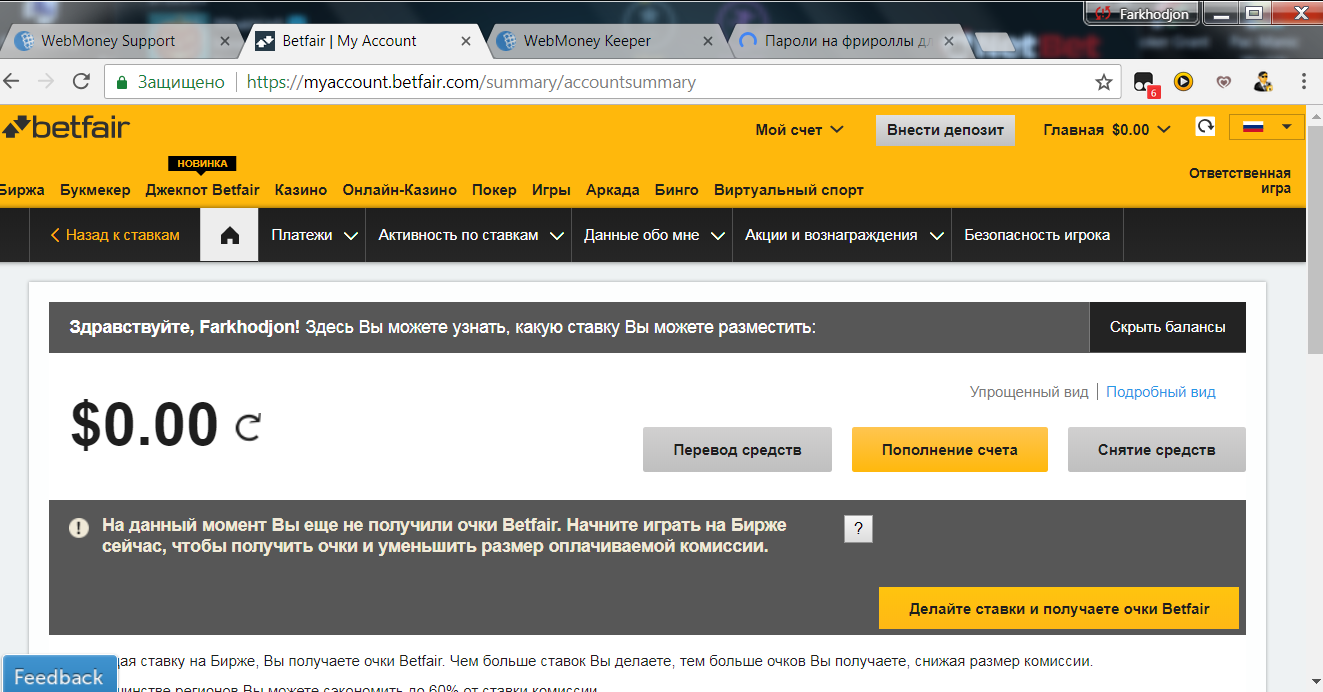Image resolution: width=1323 pixels, height=692 pixels.
Task: Open the Бинго section
Action: tap(677, 190)
